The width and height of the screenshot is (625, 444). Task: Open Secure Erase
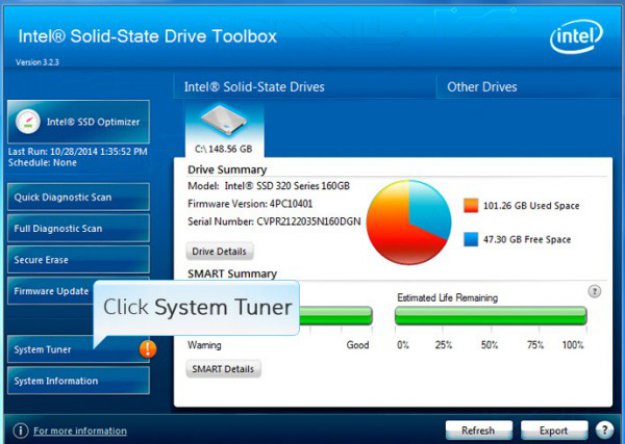pyautogui.click(x=77, y=260)
